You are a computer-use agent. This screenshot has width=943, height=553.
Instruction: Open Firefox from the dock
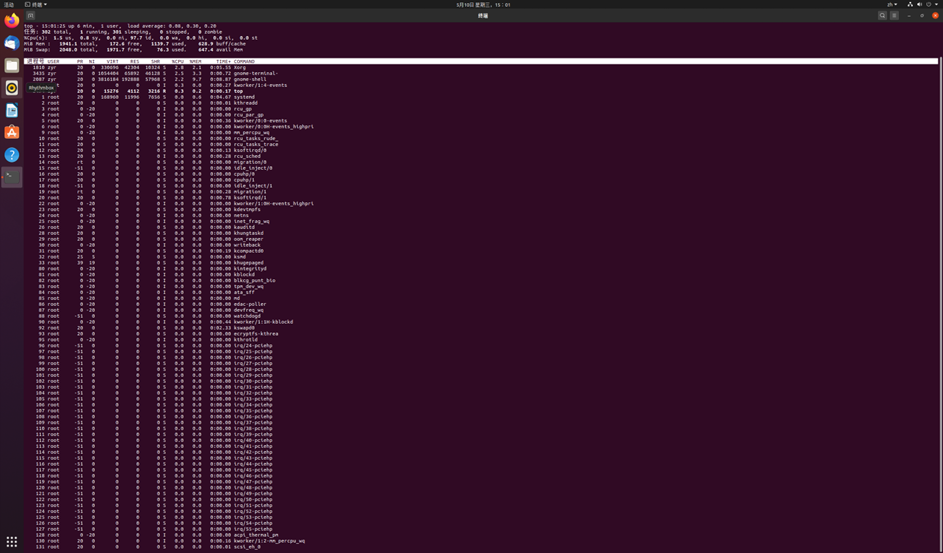11,20
